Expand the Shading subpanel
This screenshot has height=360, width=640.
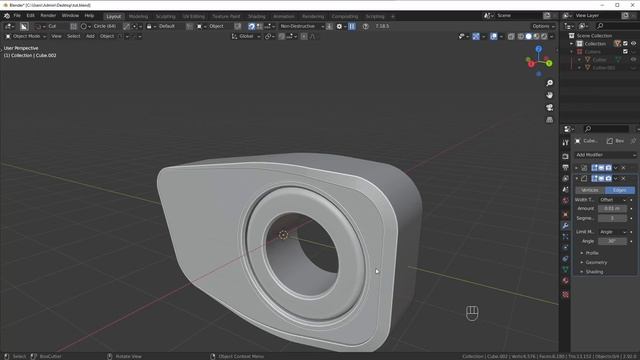pos(594,272)
